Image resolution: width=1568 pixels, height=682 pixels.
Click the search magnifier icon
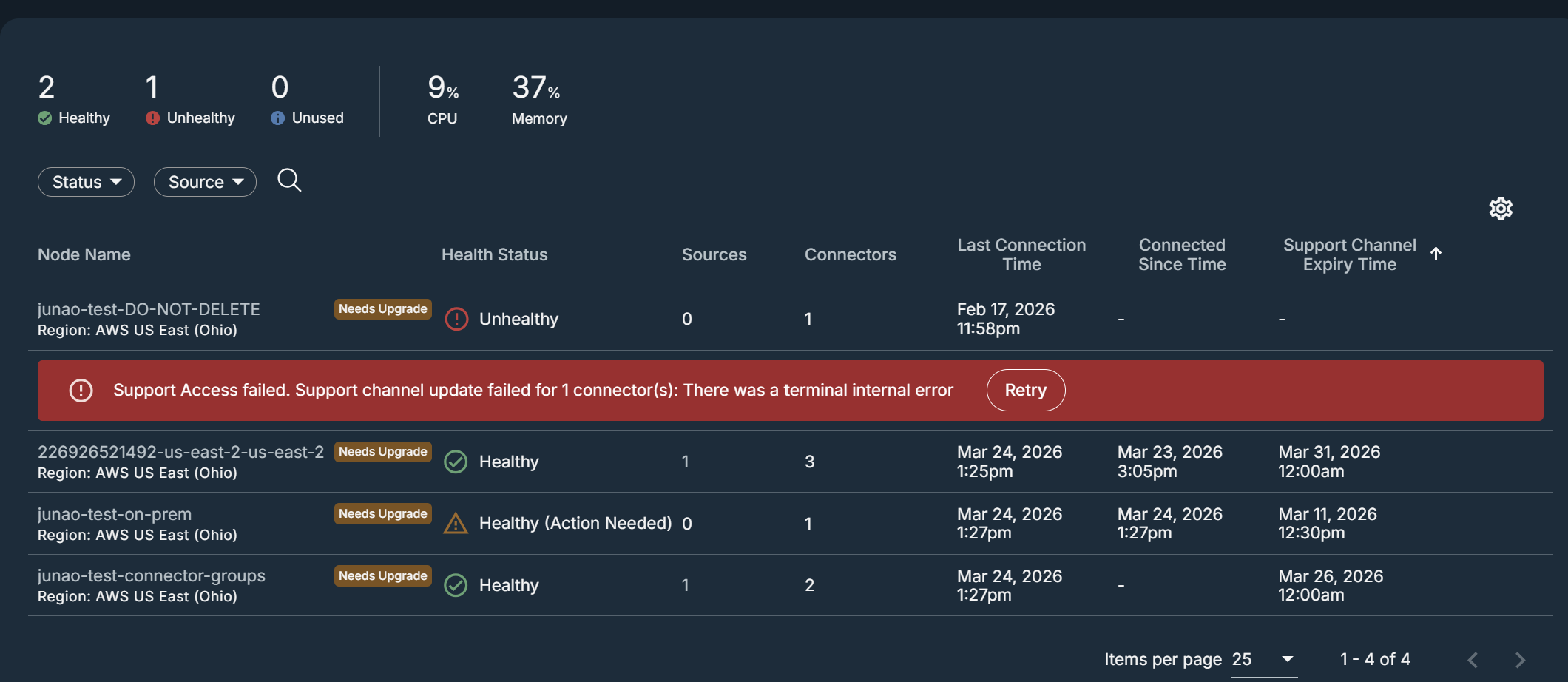click(x=289, y=180)
